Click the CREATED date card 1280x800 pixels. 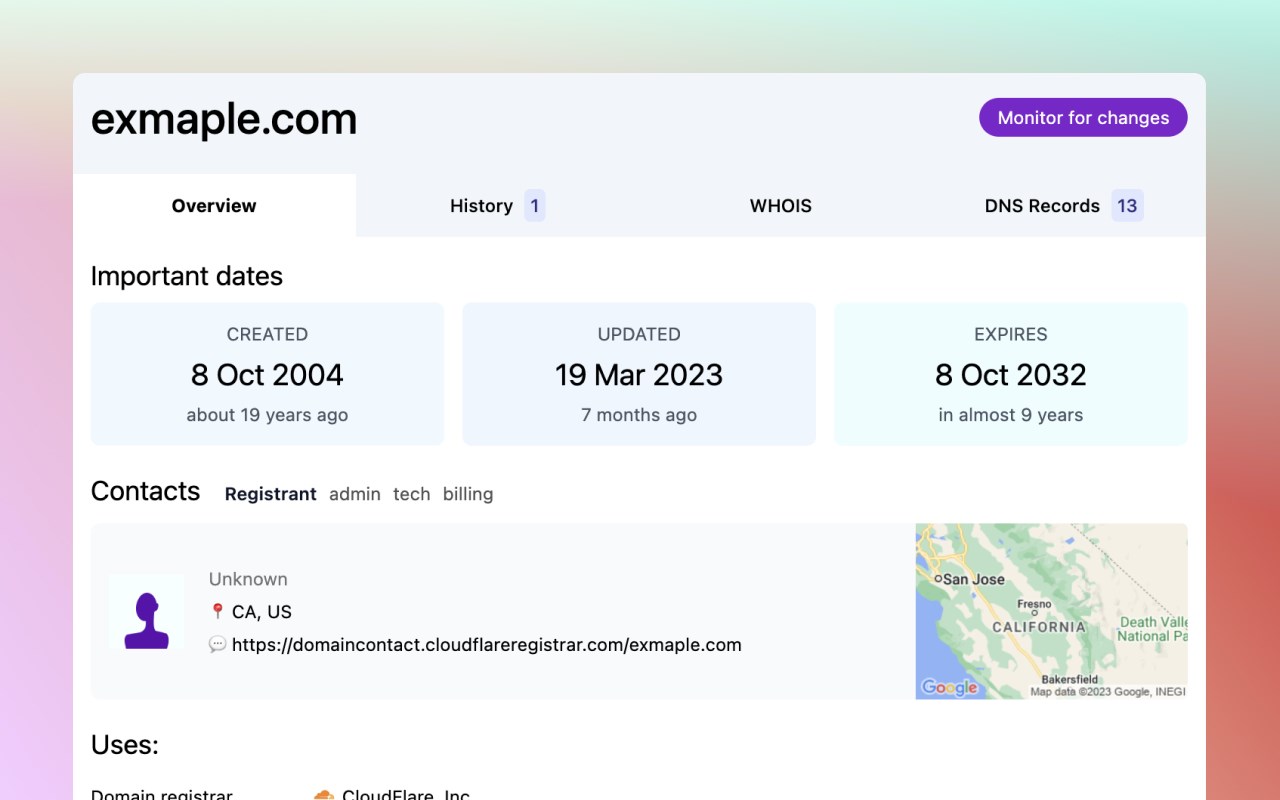[267, 374]
